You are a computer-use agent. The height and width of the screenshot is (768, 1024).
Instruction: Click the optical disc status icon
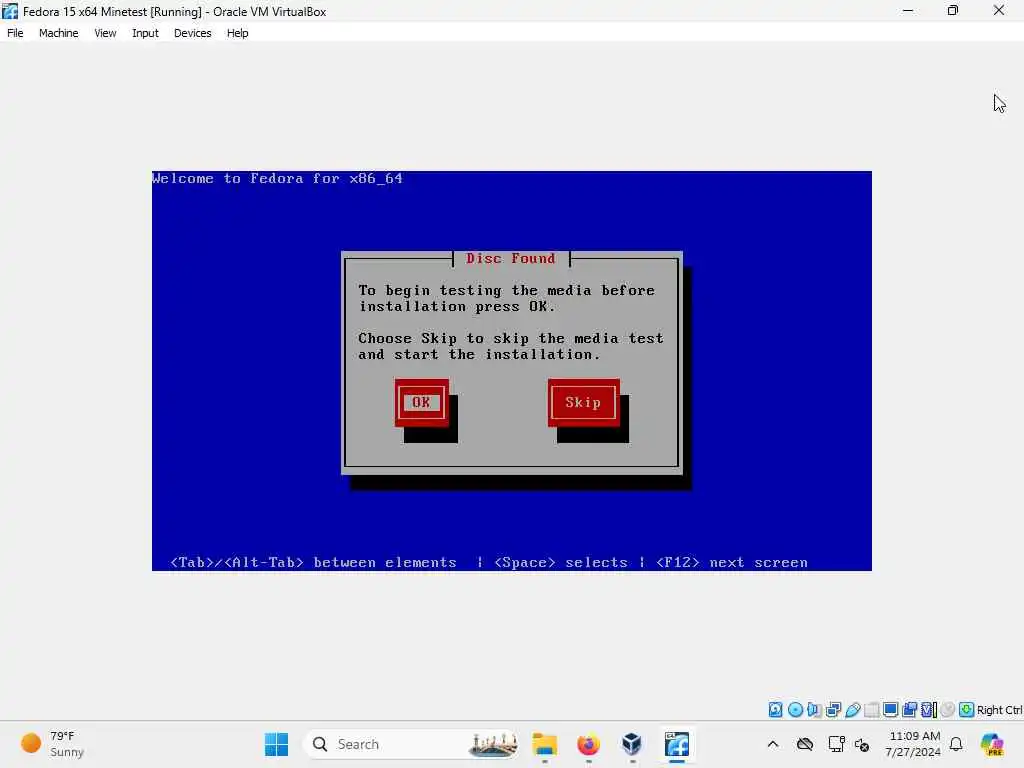[795, 710]
